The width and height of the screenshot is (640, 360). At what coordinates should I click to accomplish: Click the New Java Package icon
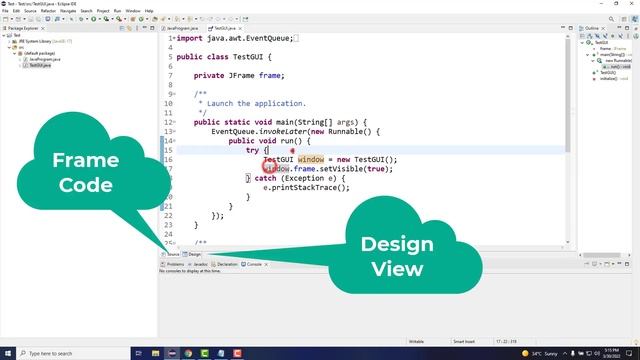coord(133,19)
